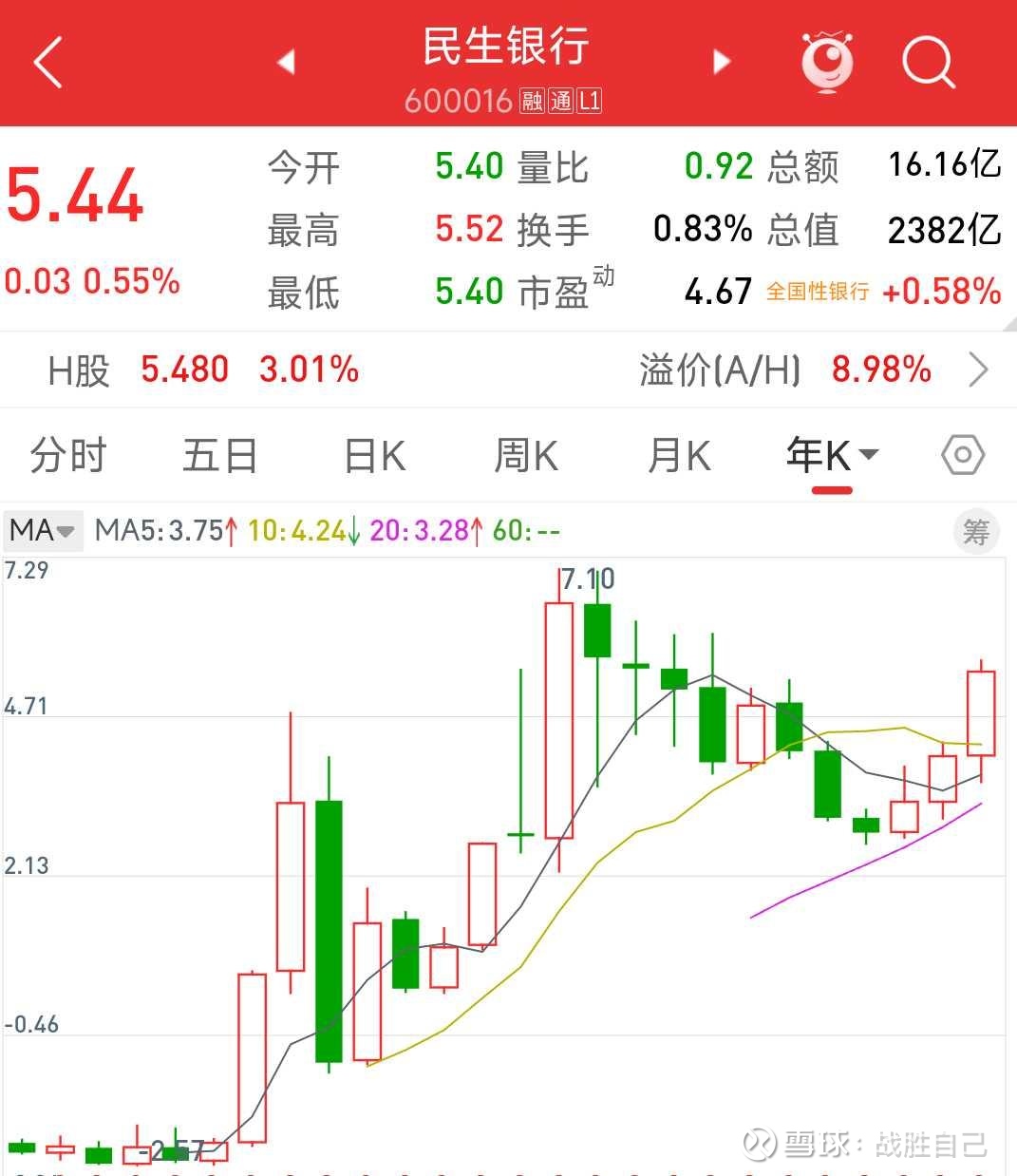The image size is (1017, 1176).
Task: Tap the H股 change 3.01%
Action: (309, 370)
